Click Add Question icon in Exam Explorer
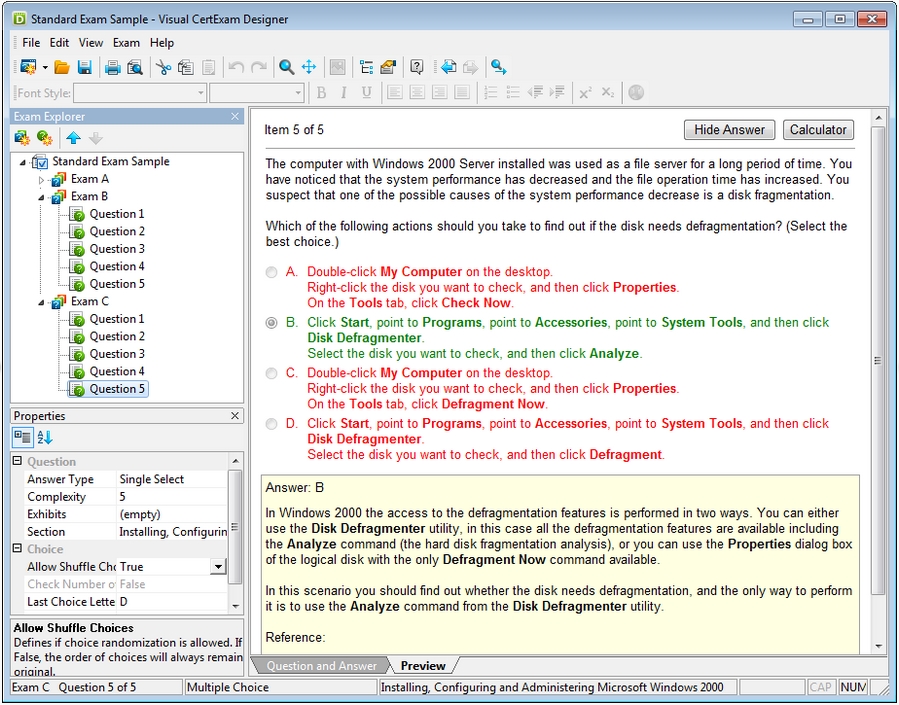The height and width of the screenshot is (705, 899). point(44,138)
